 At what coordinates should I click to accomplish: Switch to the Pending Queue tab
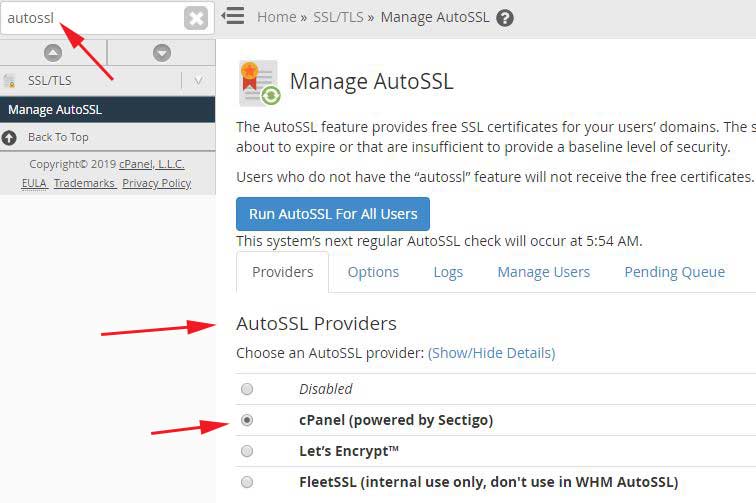[x=675, y=272]
